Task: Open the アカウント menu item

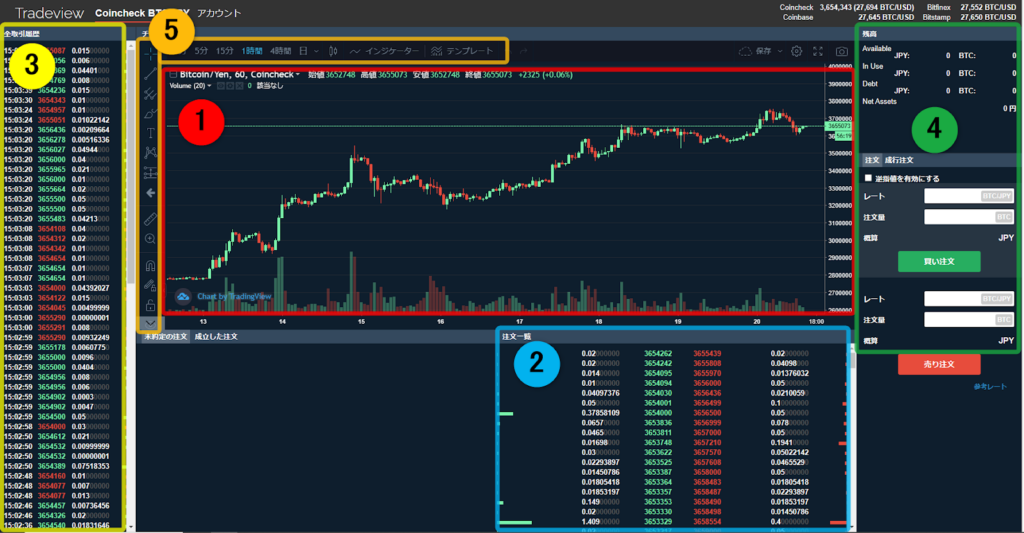Action: click(219, 13)
